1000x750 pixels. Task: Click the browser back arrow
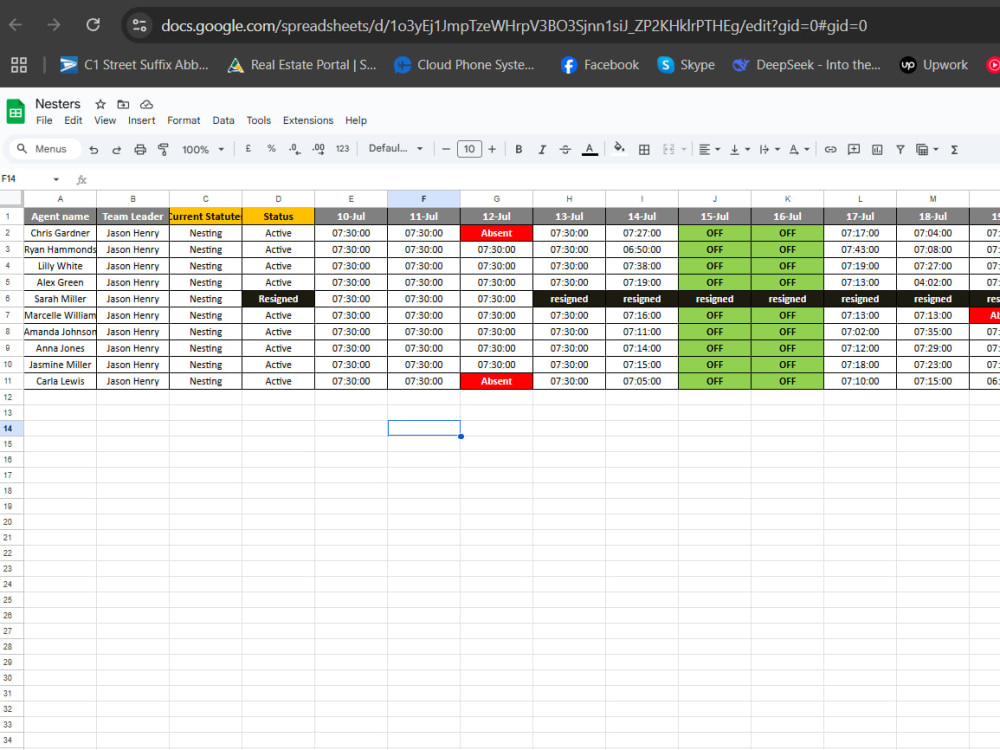coord(15,25)
